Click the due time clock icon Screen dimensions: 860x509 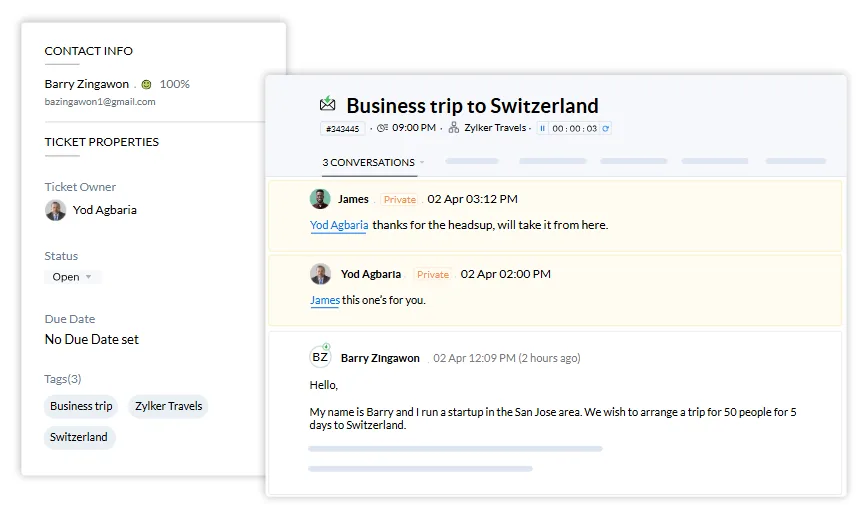pos(382,128)
